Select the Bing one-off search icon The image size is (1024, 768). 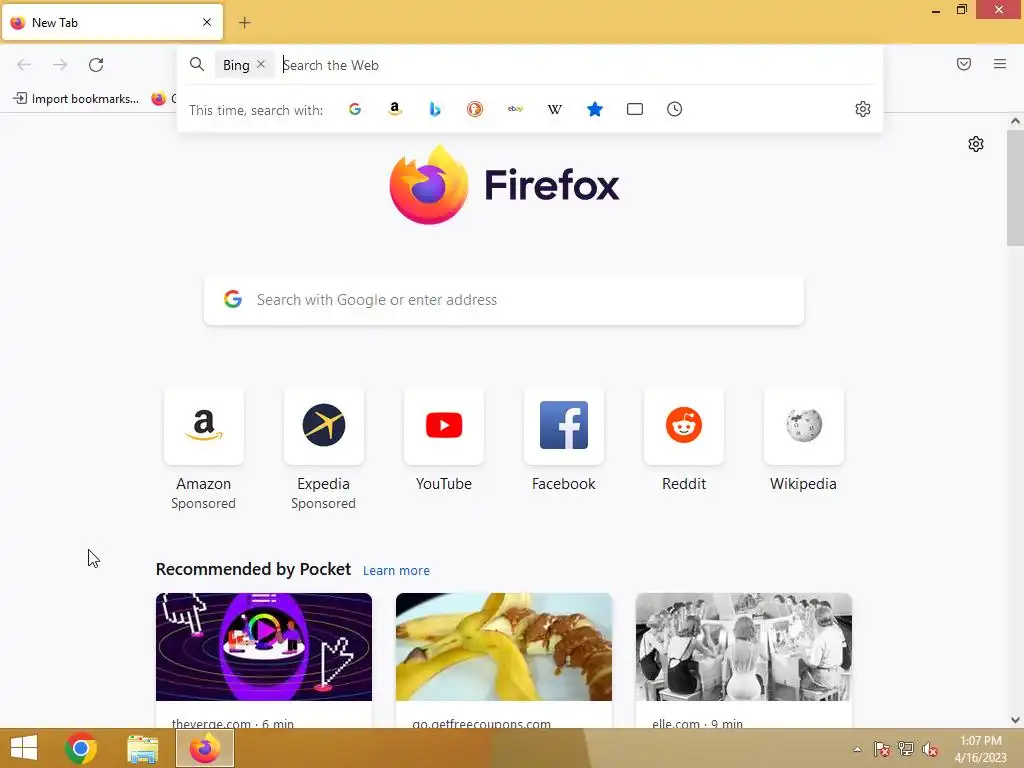click(x=434, y=109)
